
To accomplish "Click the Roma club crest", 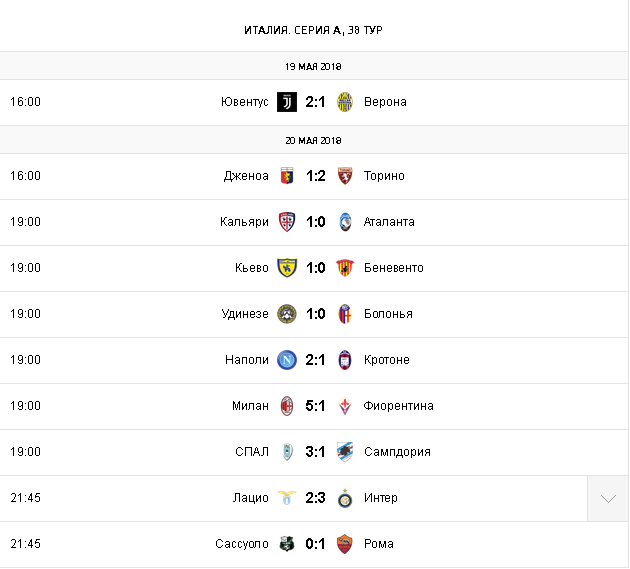I will (x=346, y=544).
